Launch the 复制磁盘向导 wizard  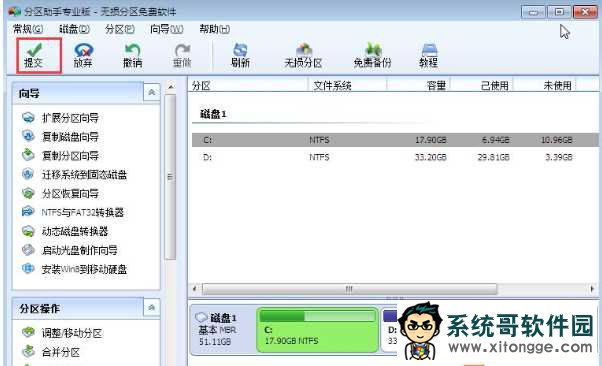pyautogui.click(x=70, y=137)
